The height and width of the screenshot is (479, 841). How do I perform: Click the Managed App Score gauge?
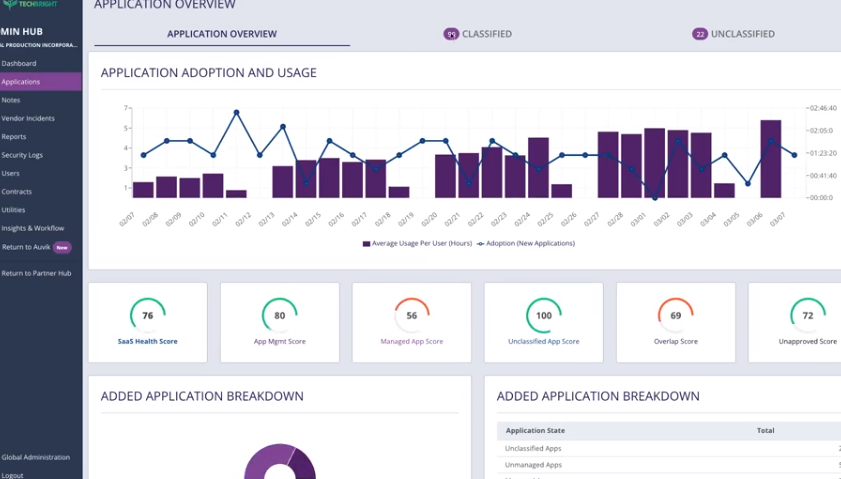click(x=411, y=315)
